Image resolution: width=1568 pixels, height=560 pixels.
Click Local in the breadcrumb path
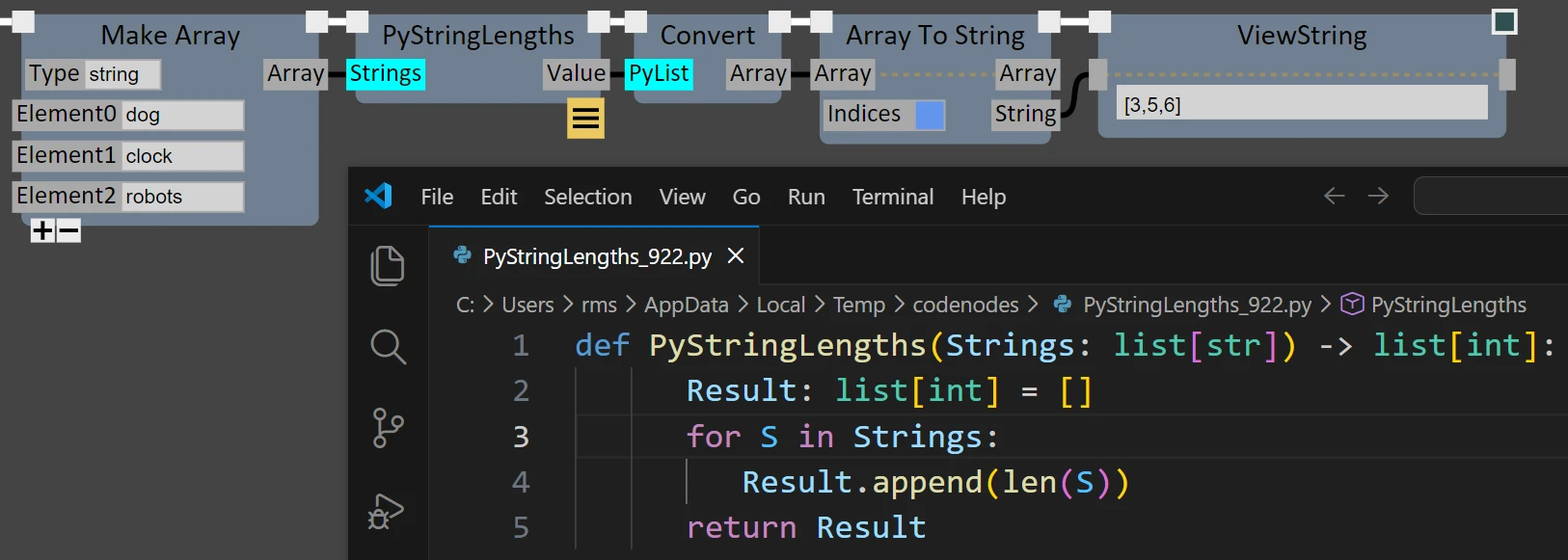pos(780,305)
